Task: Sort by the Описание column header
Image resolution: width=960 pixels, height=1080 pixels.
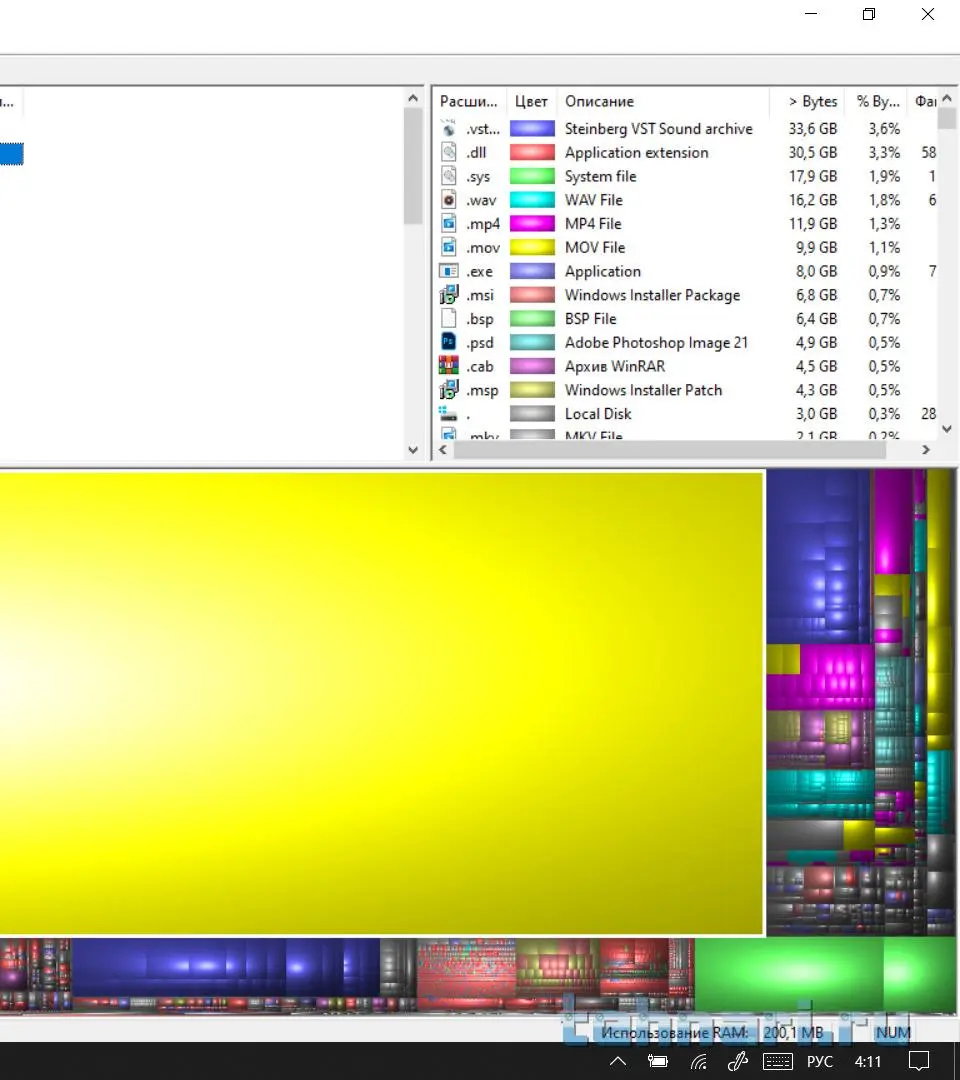Action: [662, 101]
